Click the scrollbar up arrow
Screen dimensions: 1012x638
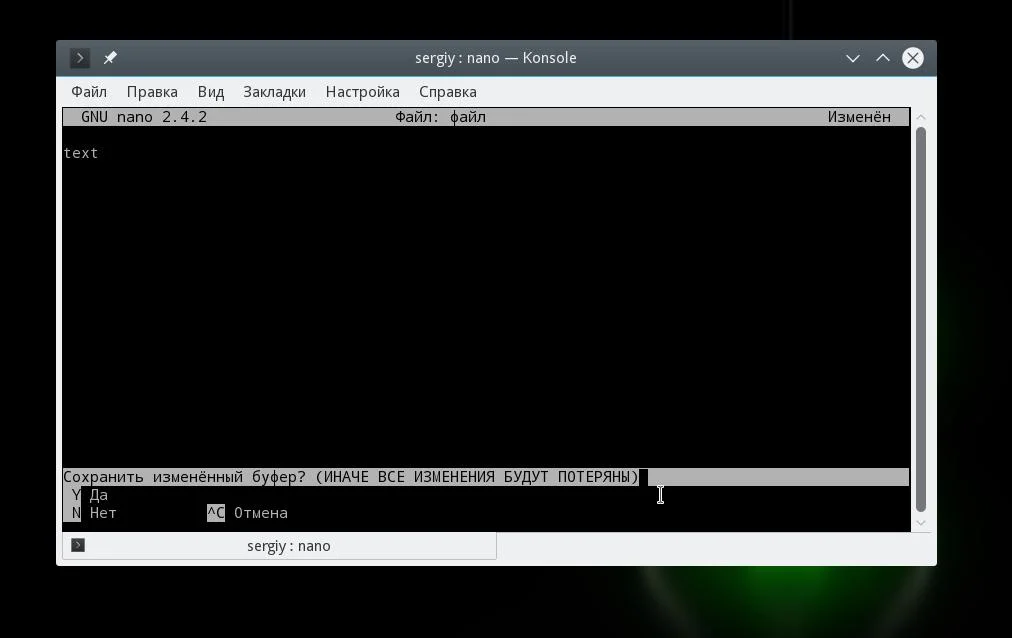[921, 117]
